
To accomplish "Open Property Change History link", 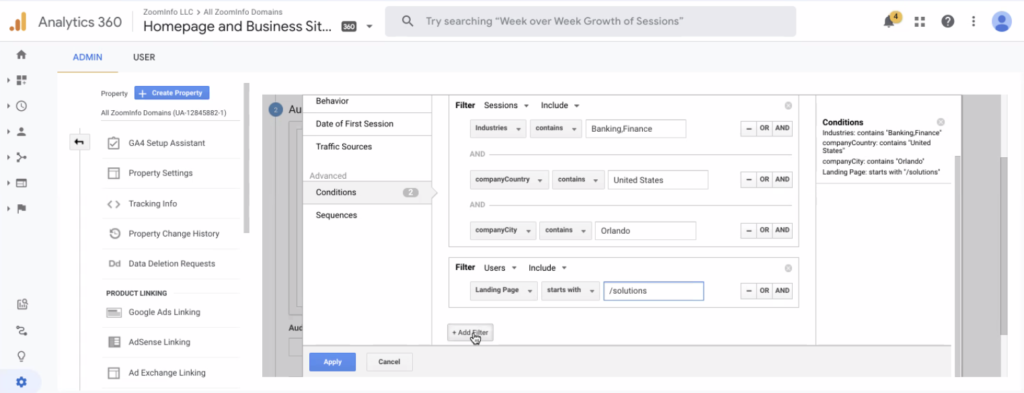I will (x=174, y=234).
